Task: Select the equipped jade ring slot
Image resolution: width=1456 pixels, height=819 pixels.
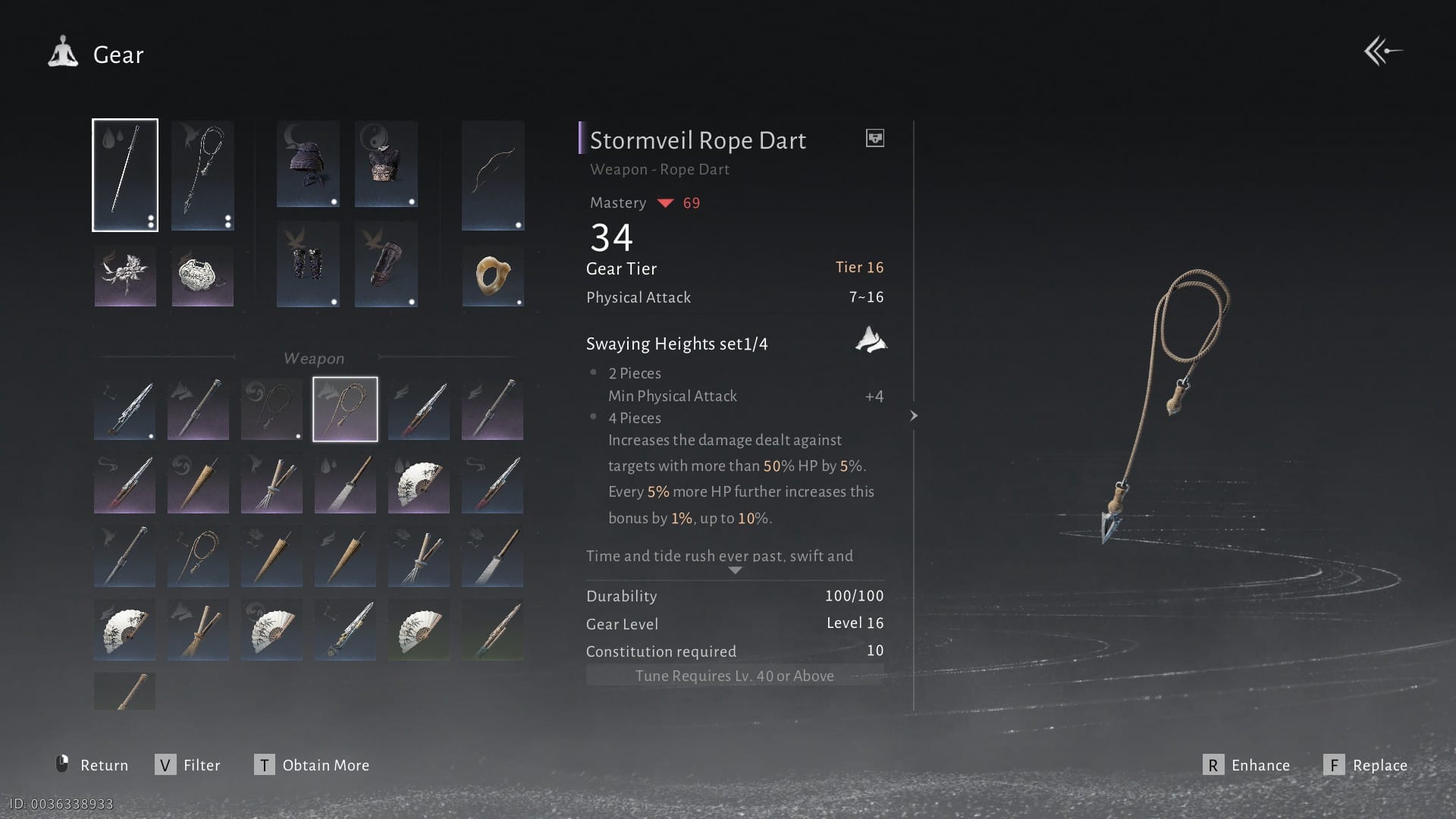Action: click(x=493, y=275)
